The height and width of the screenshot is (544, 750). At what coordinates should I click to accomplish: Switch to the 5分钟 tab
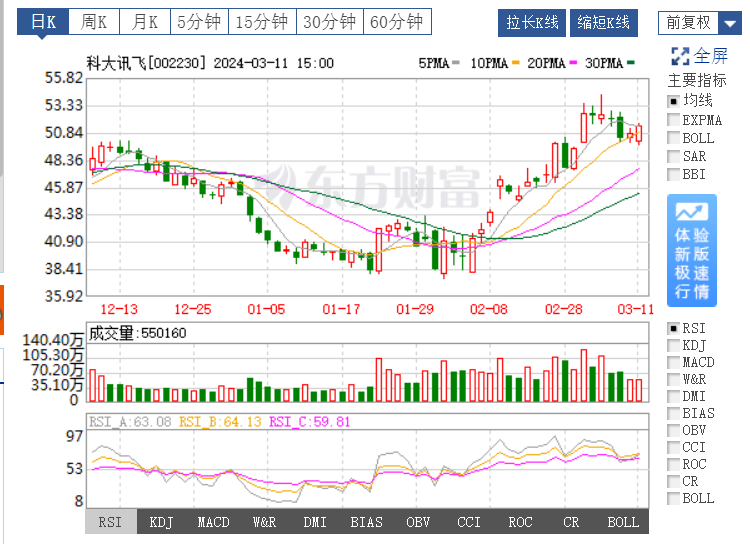tap(199, 22)
